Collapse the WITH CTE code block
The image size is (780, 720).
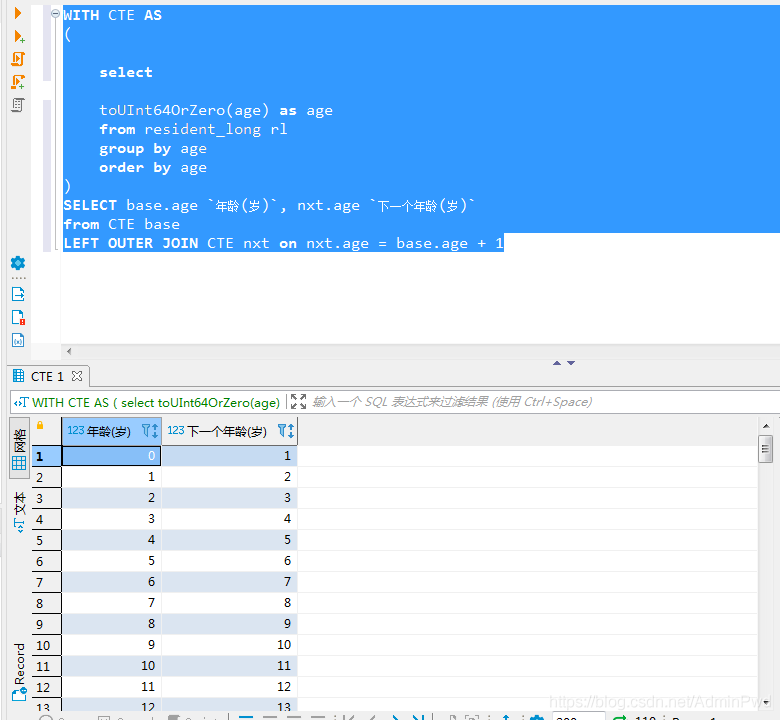point(56,13)
